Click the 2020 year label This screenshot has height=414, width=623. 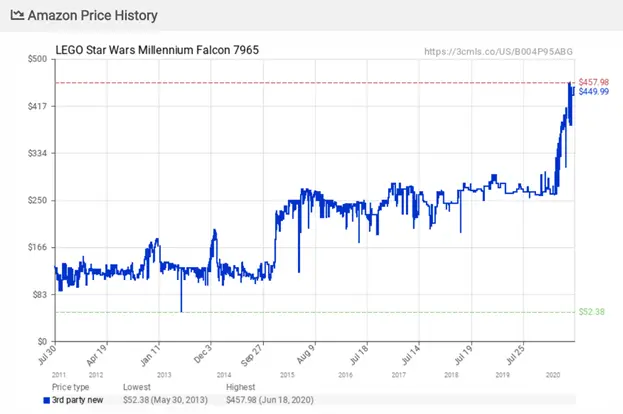point(553,375)
